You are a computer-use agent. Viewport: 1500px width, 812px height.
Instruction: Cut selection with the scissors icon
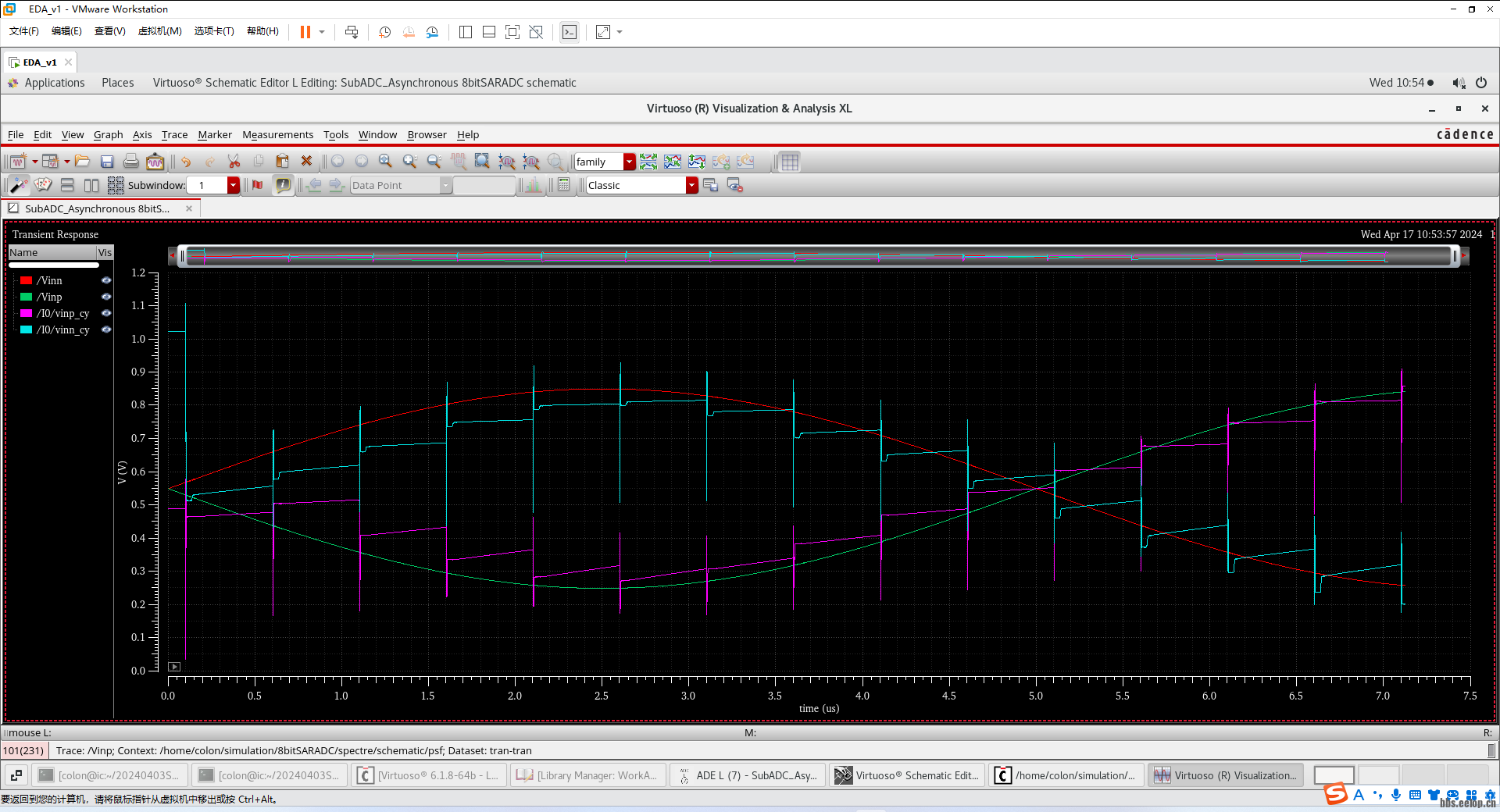[234, 162]
